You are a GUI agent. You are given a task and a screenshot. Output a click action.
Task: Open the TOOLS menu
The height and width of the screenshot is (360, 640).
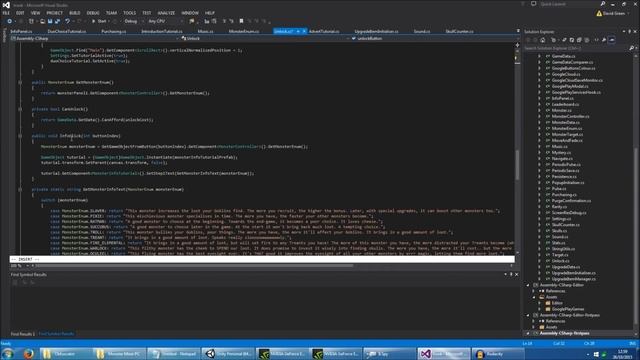click(x=129, y=13)
